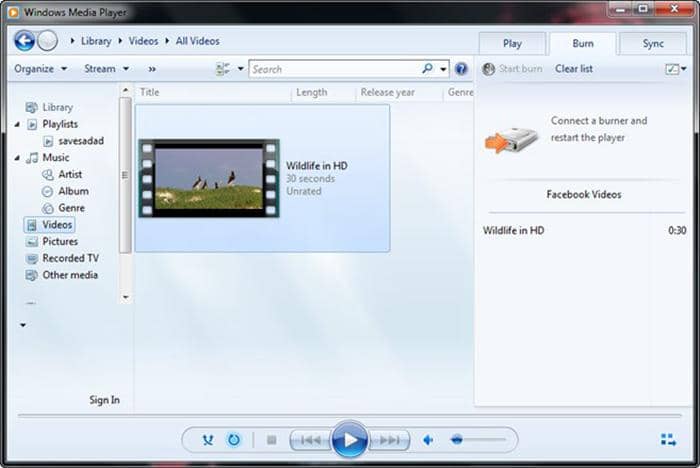700x468 pixels.
Task: Toggle shuffle mode in playback controls
Action: coord(208,440)
